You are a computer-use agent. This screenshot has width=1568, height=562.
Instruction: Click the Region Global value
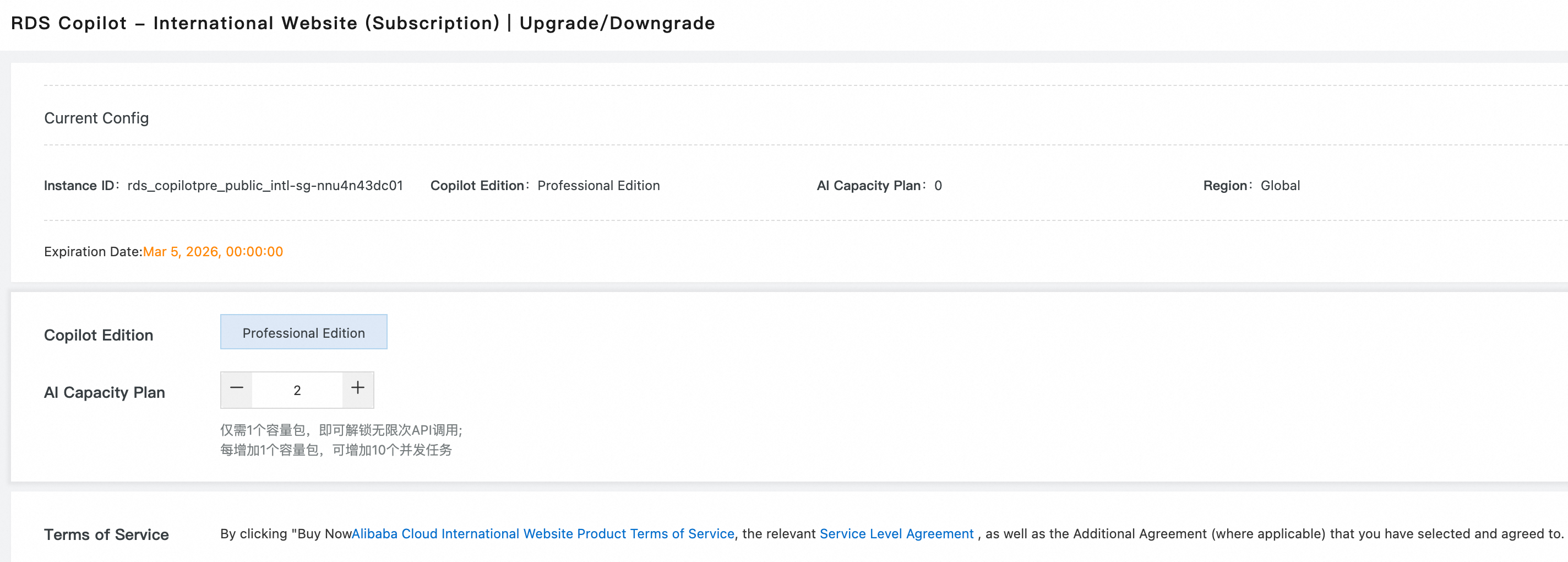pos(1280,186)
